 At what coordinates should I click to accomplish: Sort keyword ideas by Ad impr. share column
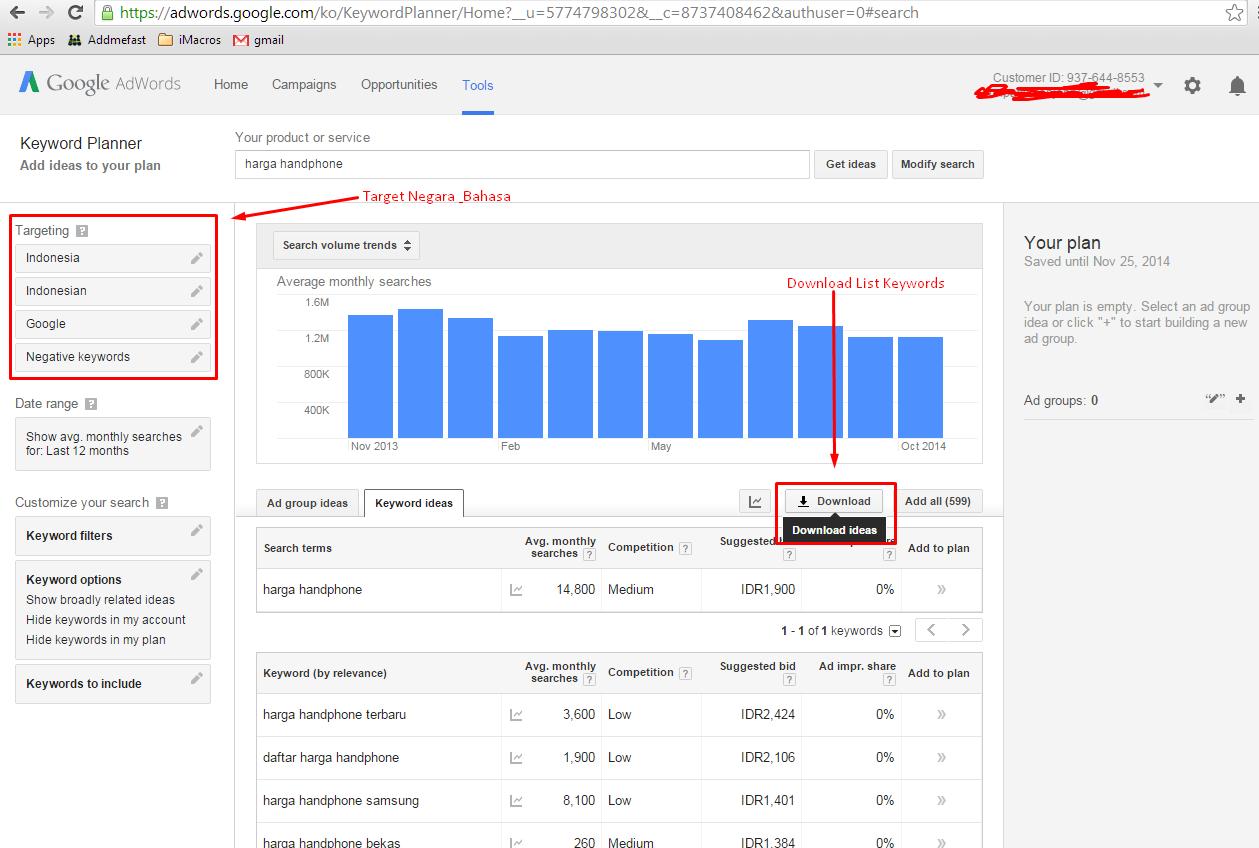[857, 666]
